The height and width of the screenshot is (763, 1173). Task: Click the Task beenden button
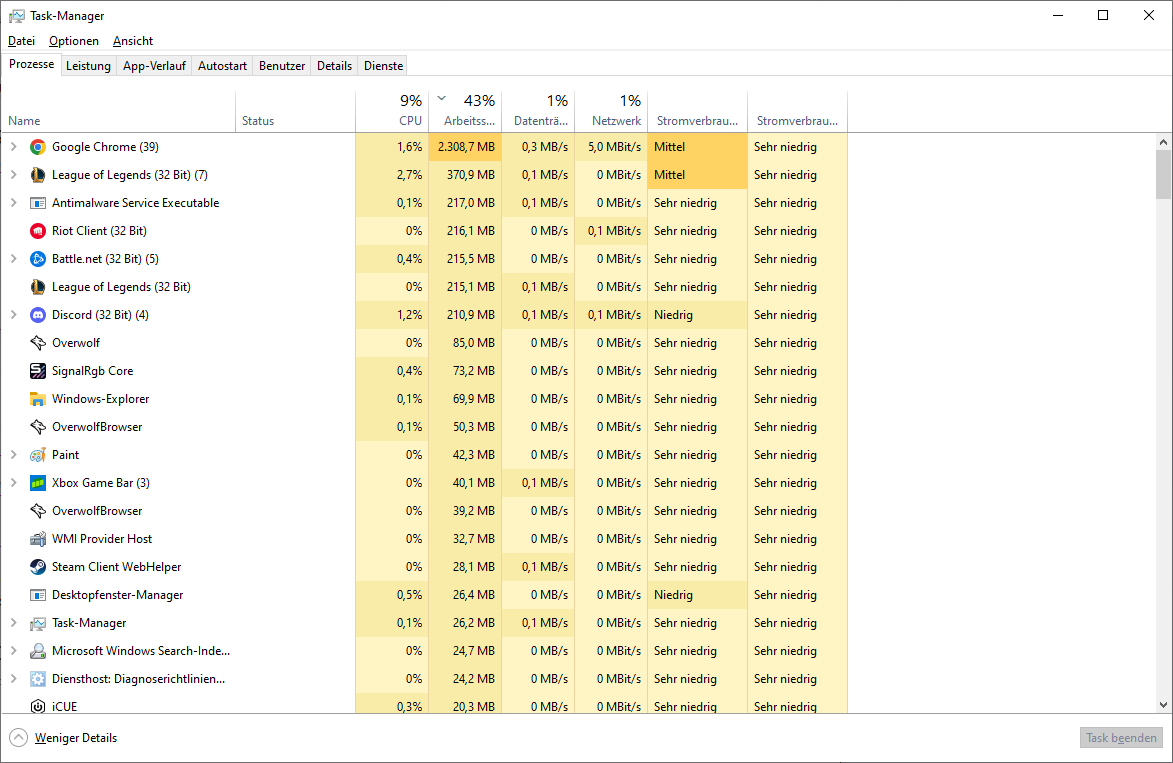(1121, 738)
